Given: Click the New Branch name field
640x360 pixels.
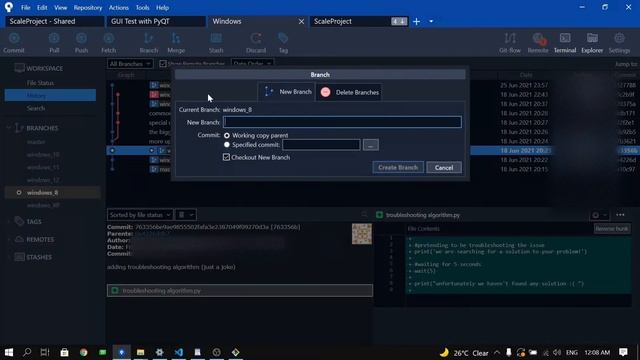Looking at the screenshot, I should point(342,122).
